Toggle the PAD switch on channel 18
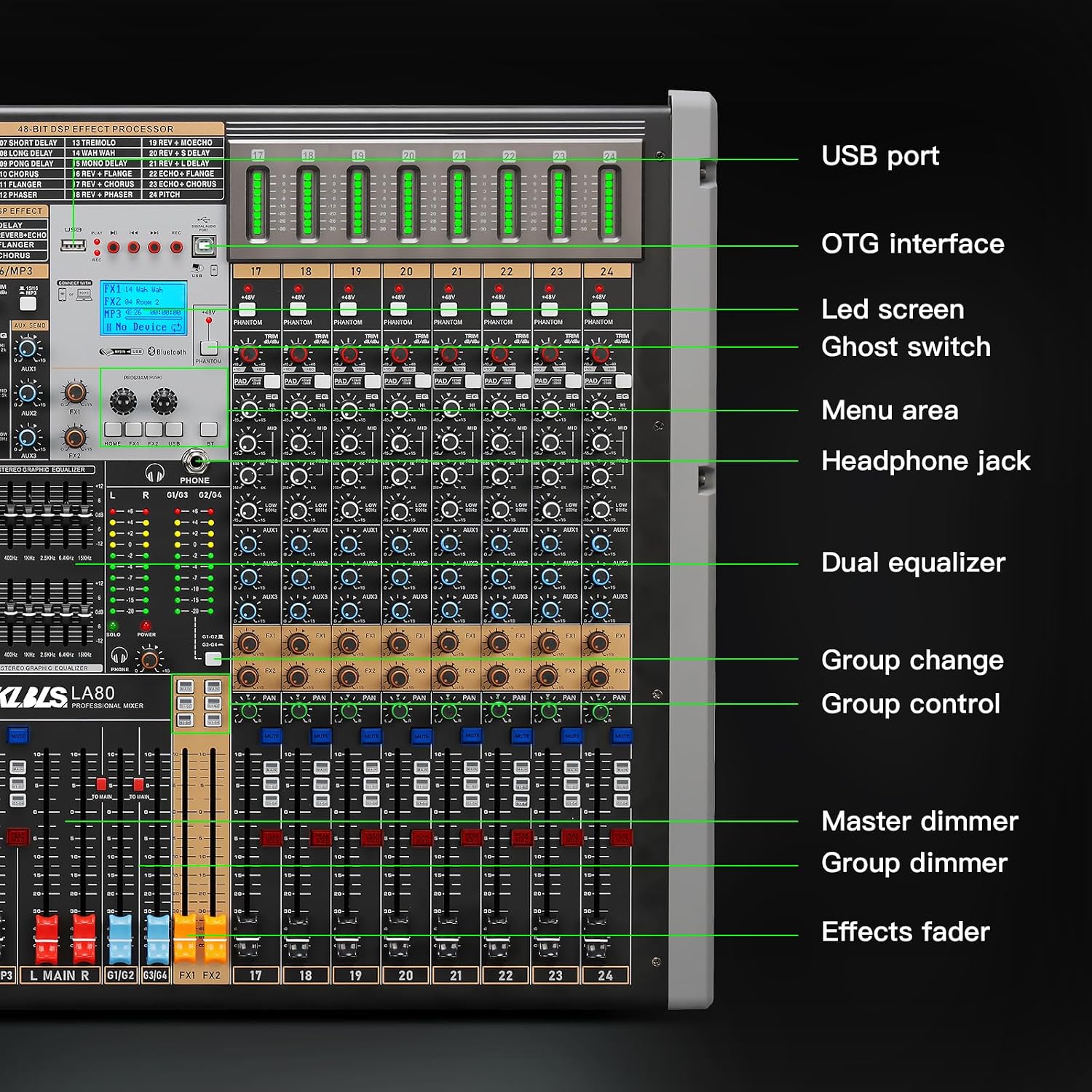This screenshot has width=1092, height=1092. pos(323,381)
